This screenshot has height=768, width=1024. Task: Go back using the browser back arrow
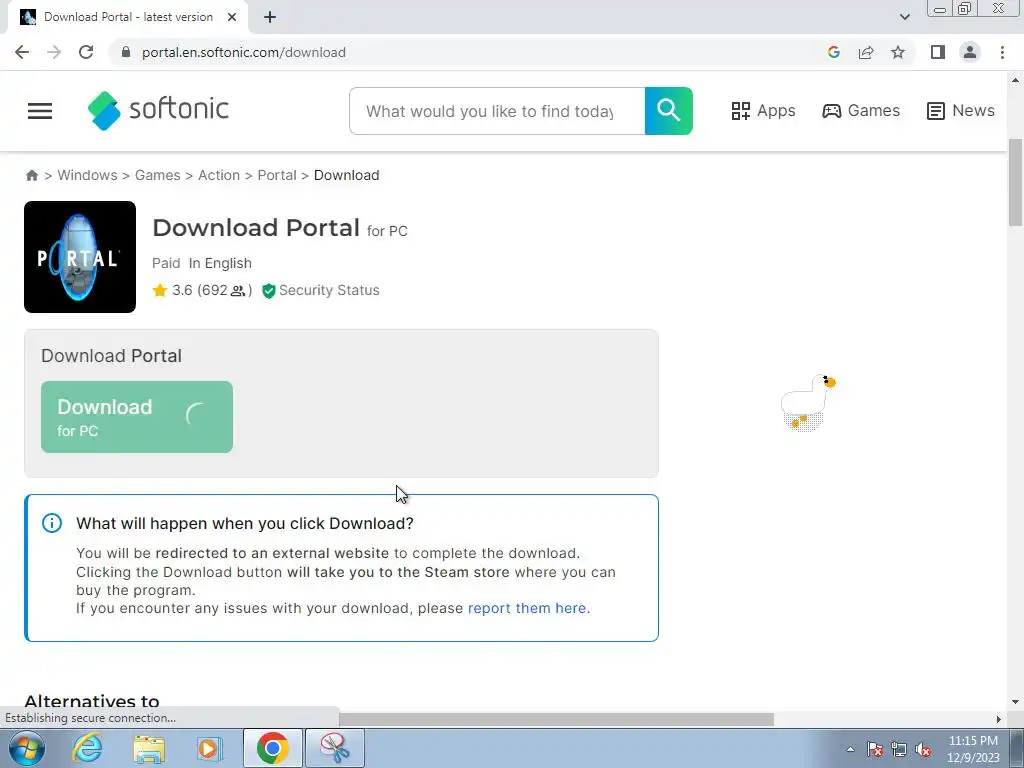click(22, 52)
